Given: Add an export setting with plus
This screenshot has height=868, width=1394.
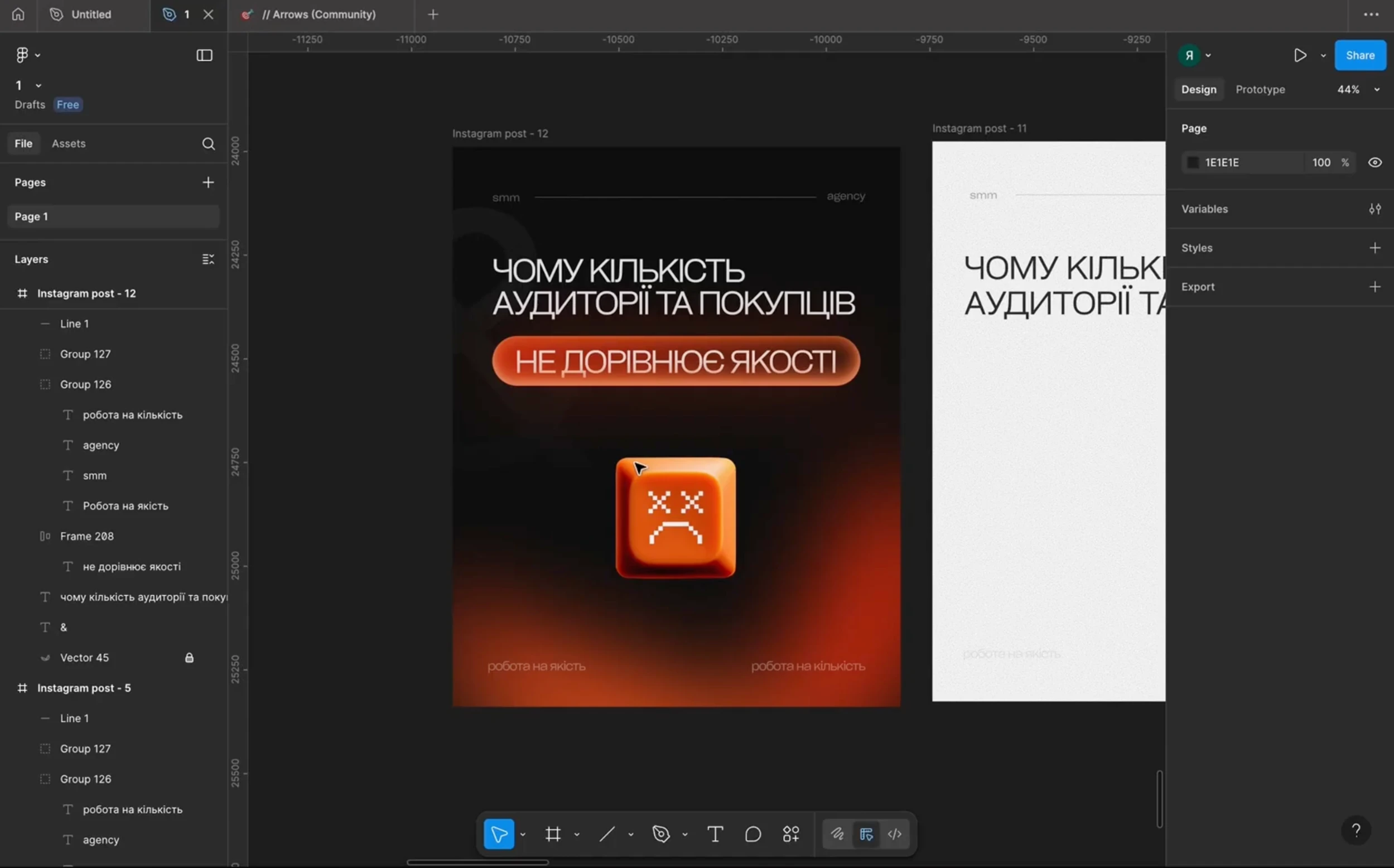Looking at the screenshot, I should pos(1374,287).
